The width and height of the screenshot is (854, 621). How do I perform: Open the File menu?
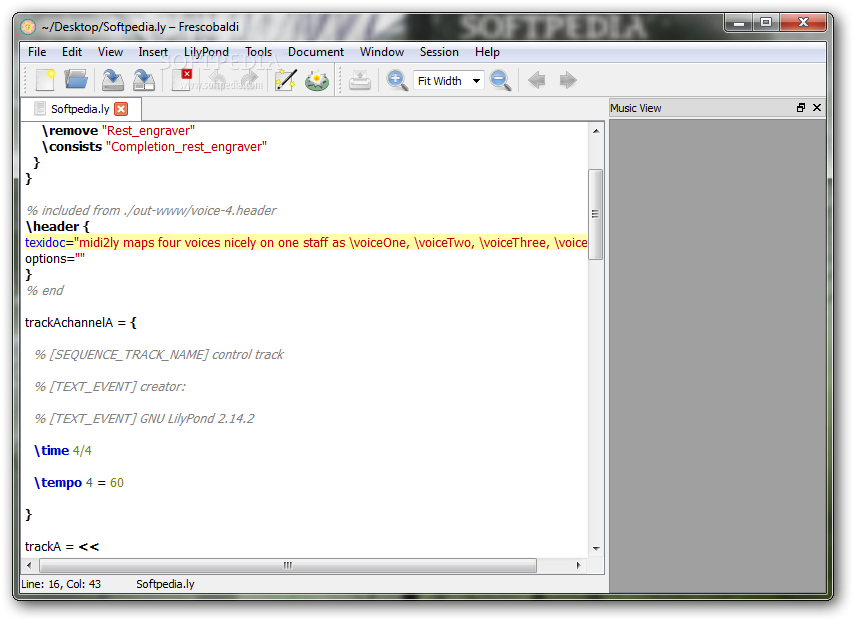(x=37, y=52)
